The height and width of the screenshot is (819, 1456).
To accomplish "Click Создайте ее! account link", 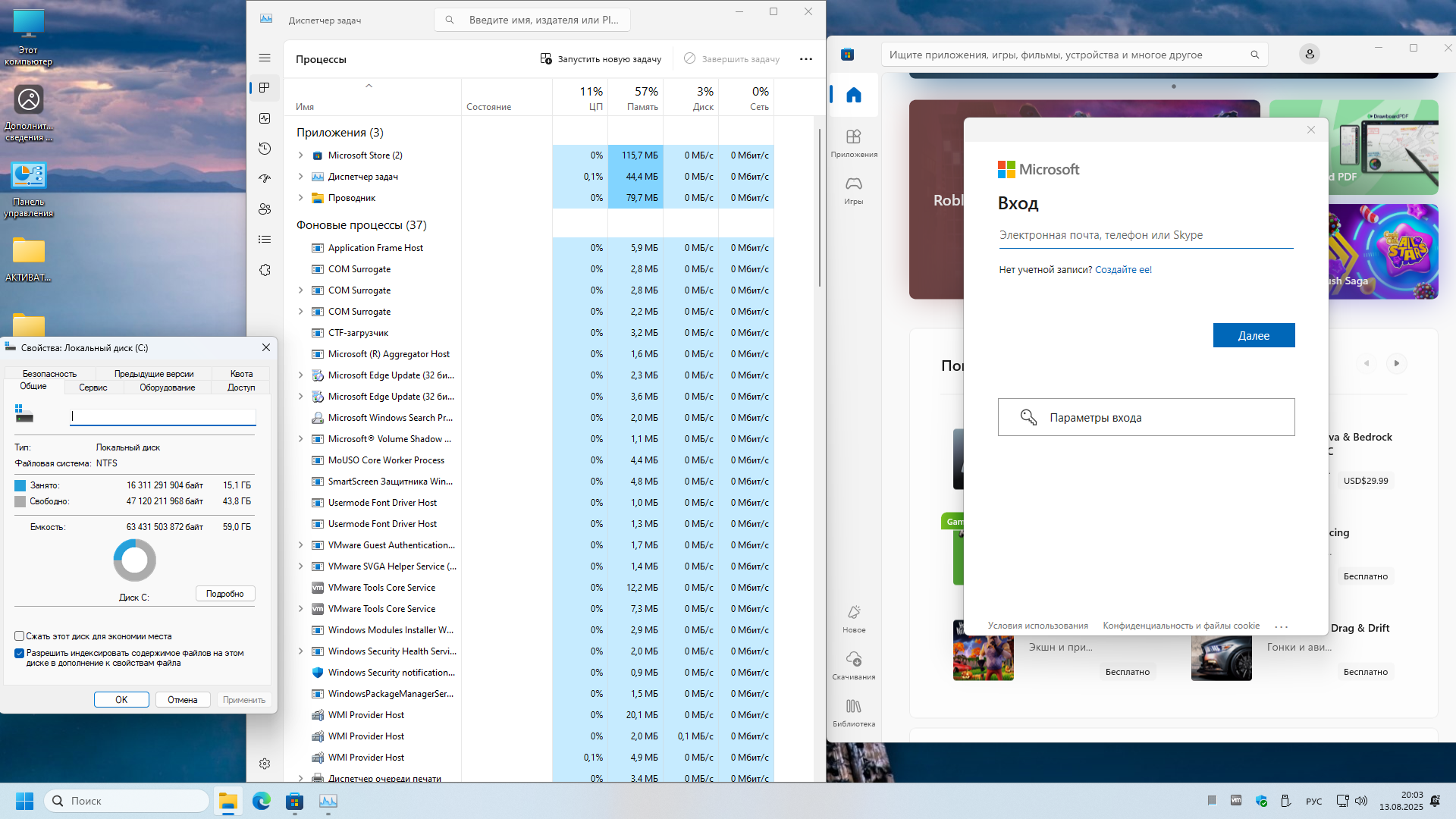I will [x=1123, y=270].
